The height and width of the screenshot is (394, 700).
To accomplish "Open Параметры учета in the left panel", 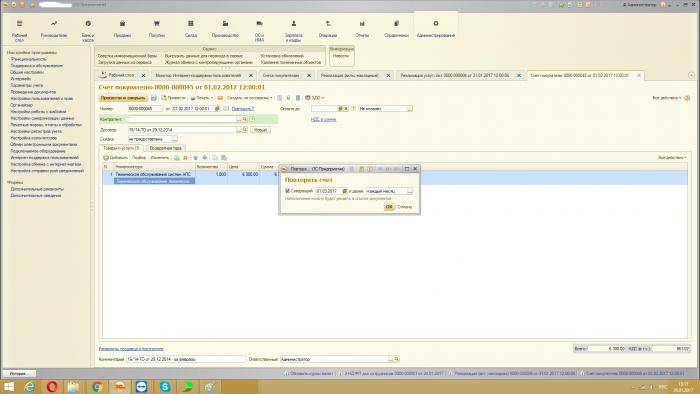I will point(27,85).
